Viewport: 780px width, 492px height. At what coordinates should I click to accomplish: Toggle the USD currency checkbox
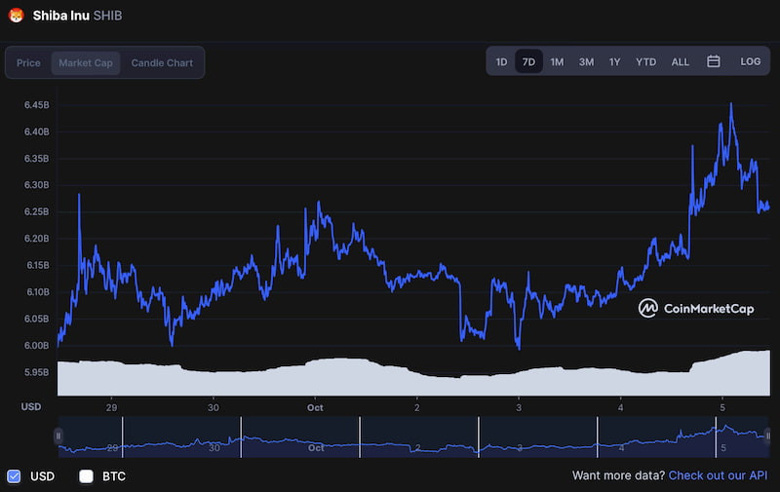coord(14,476)
